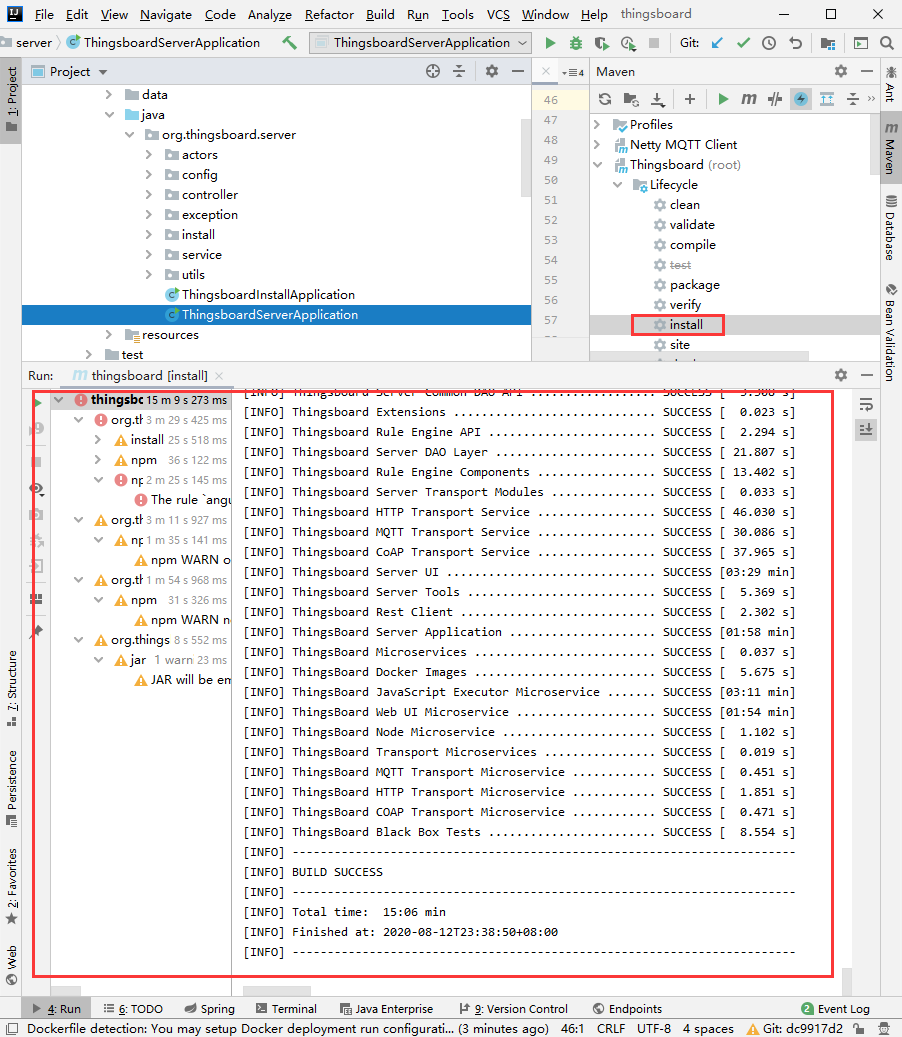Toggle Skip Tests mode in Maven toolbar
The height and width of the screenshot is (1037, 902).
801,99
